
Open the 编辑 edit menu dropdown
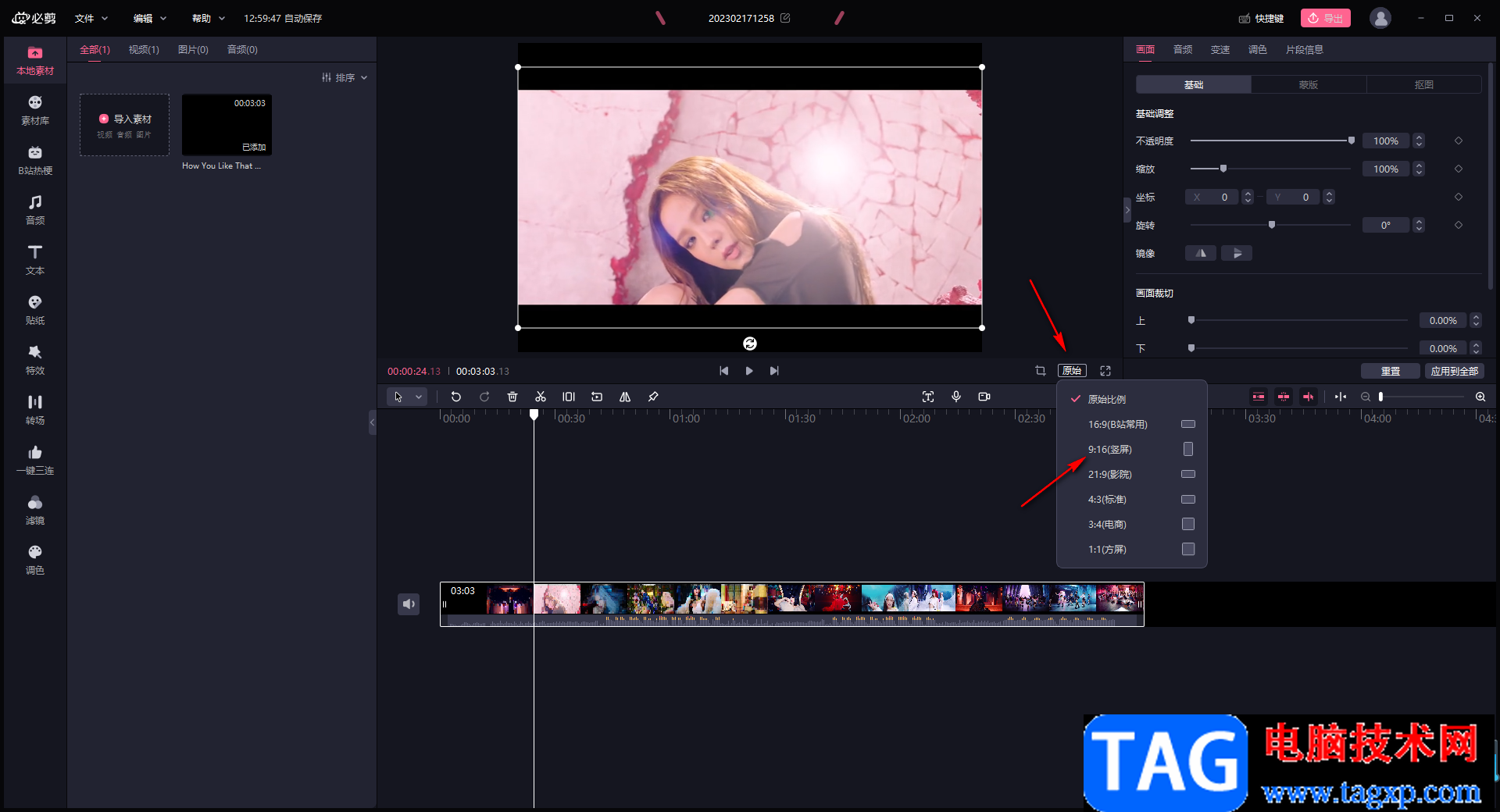[150, 18]
